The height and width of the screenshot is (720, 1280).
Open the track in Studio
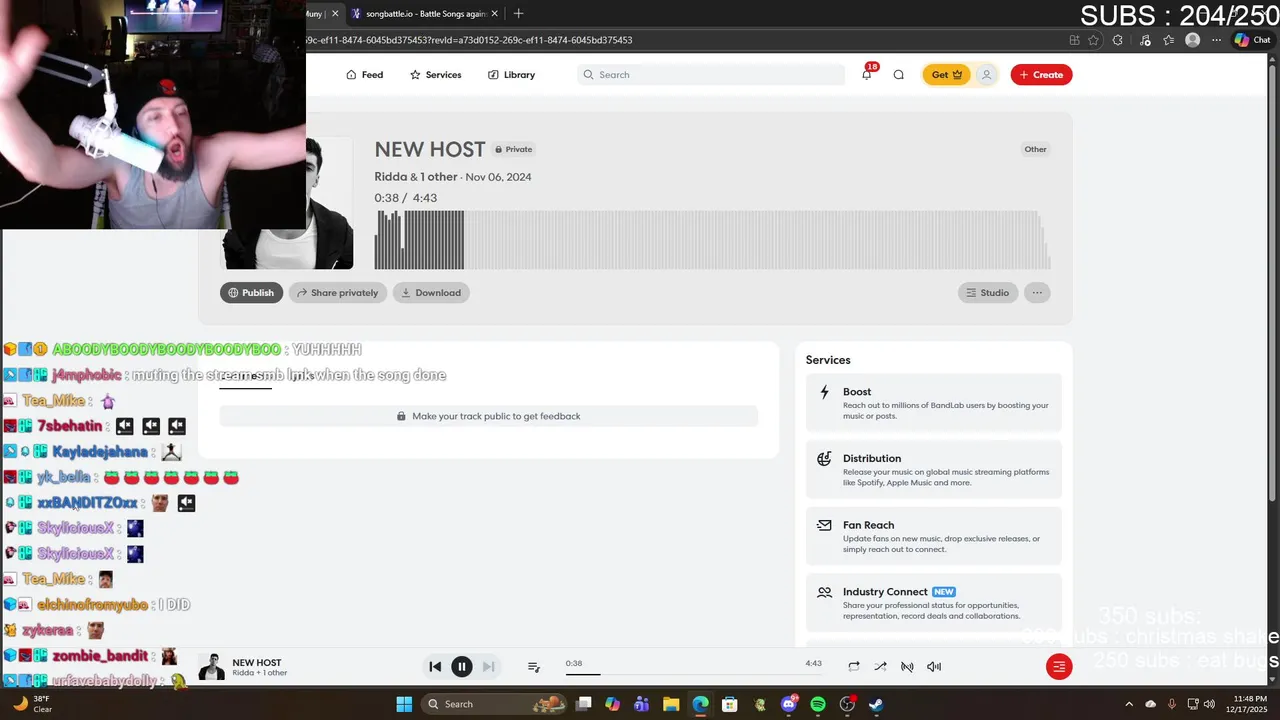988,293
